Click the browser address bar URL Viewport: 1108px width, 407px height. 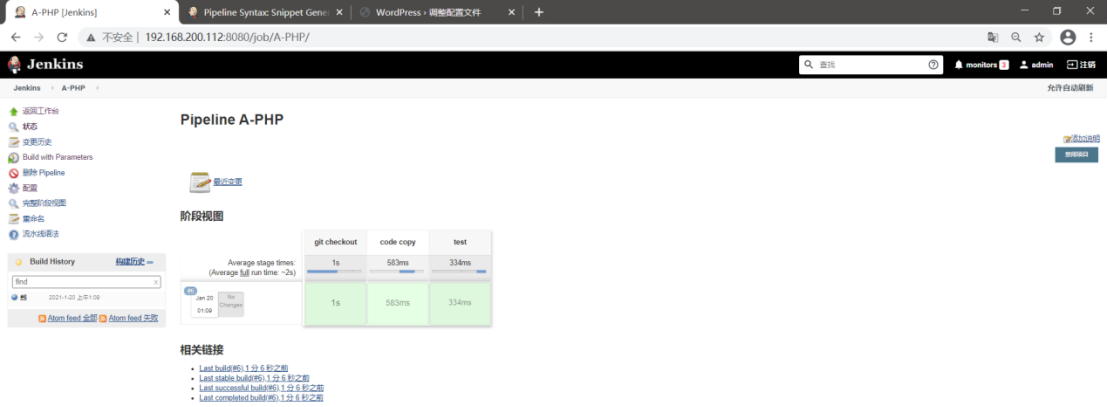(227, 37)
